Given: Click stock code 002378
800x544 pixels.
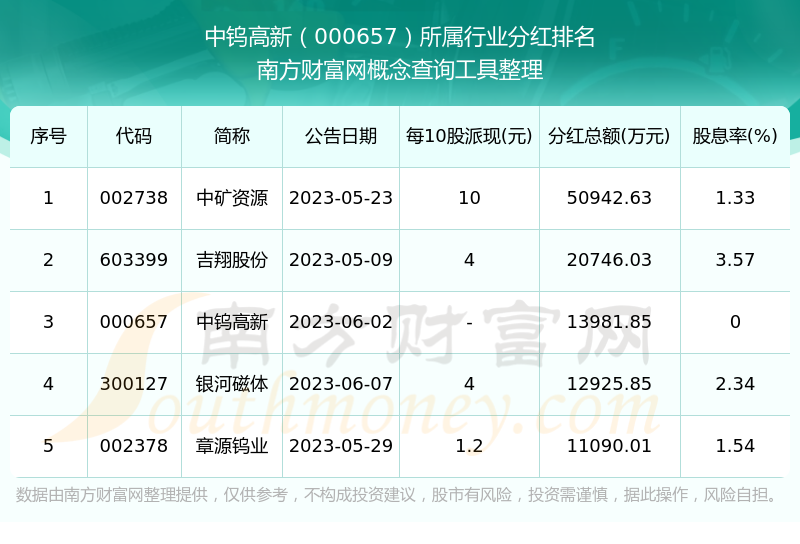Looking at the screenshot, I should click(134, 446).
